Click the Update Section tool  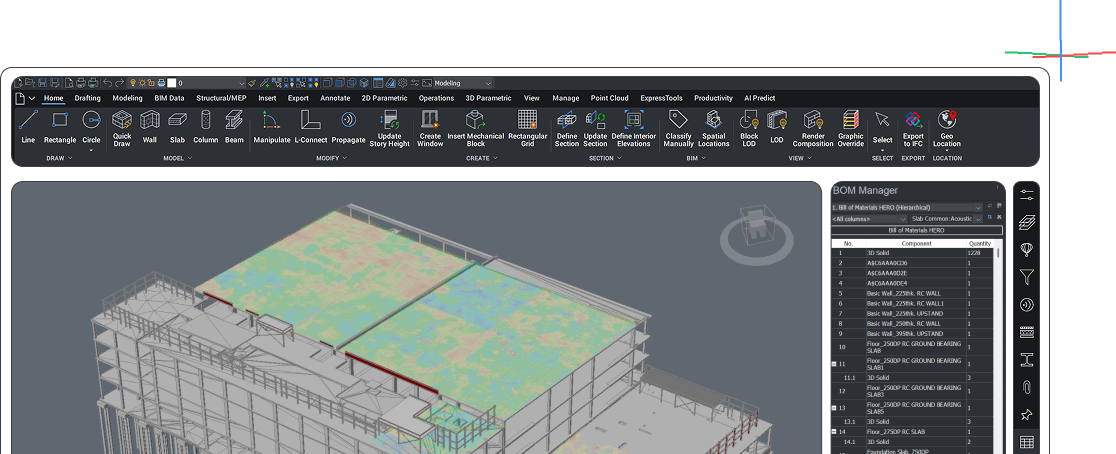[x=595, y=129]
